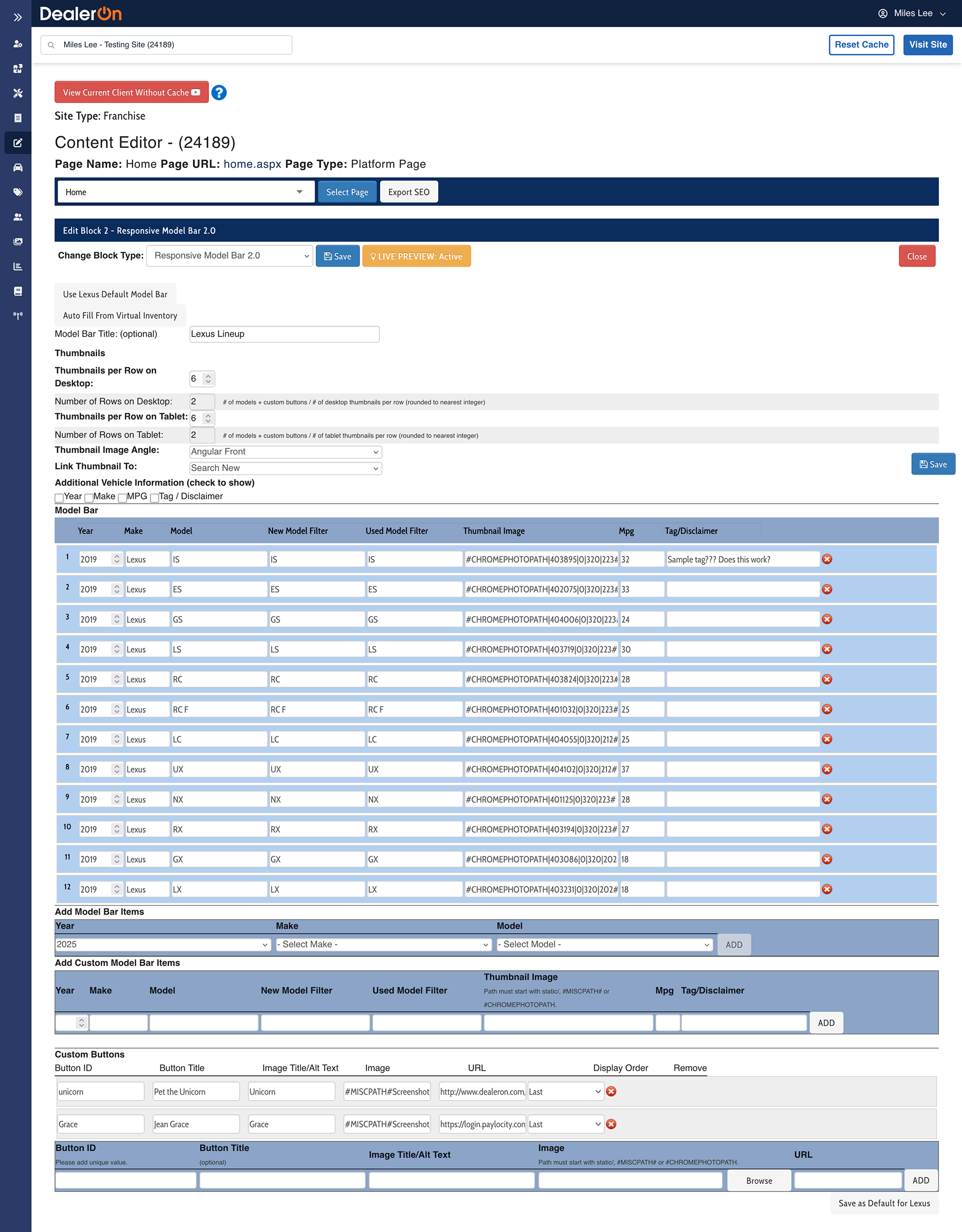Open the bar chart reports sidebar icon
Screen dimensions: 962x1232
pos(18,266)
